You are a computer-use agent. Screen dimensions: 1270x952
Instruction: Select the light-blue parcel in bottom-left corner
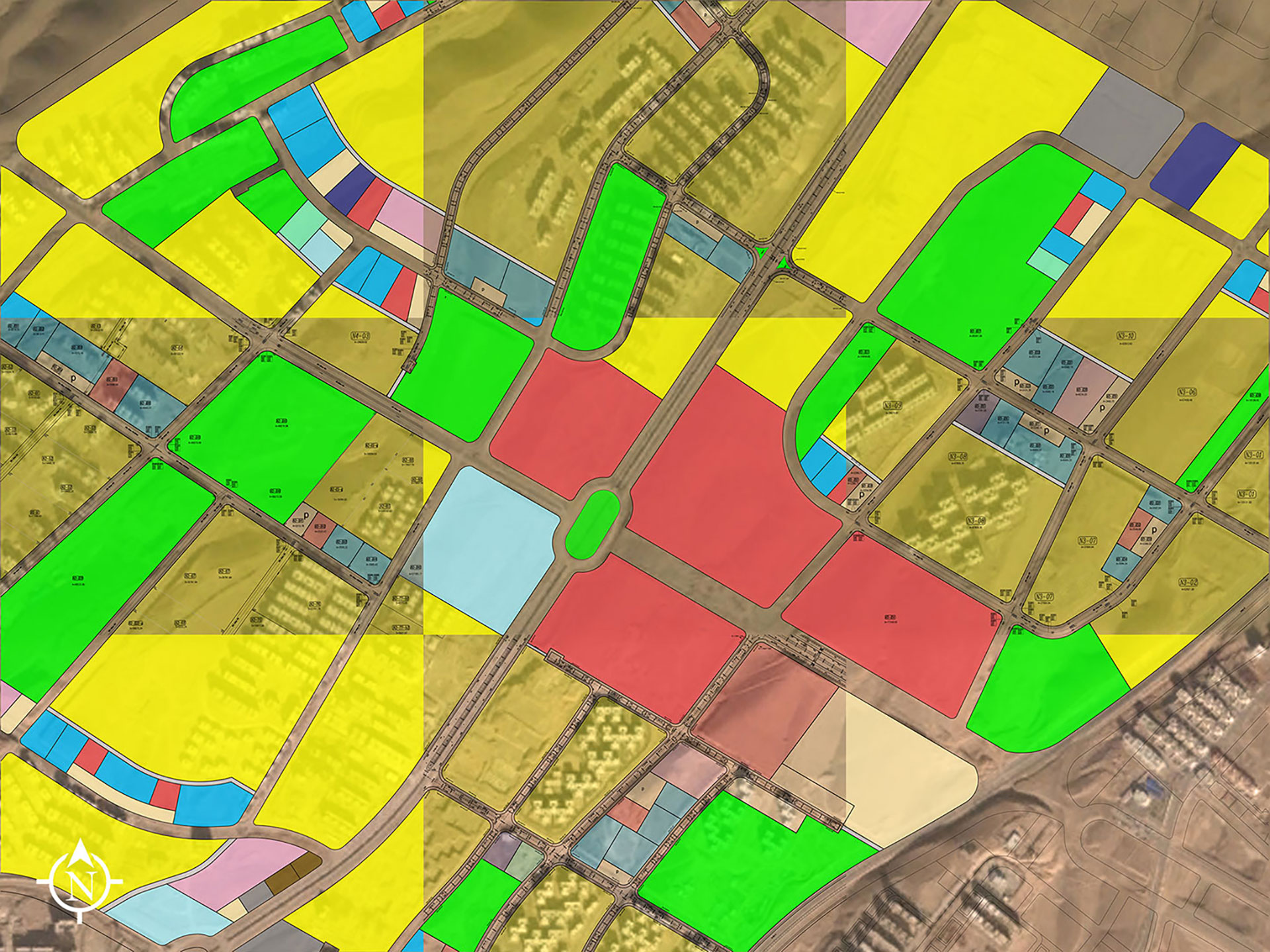pos(165,913)
